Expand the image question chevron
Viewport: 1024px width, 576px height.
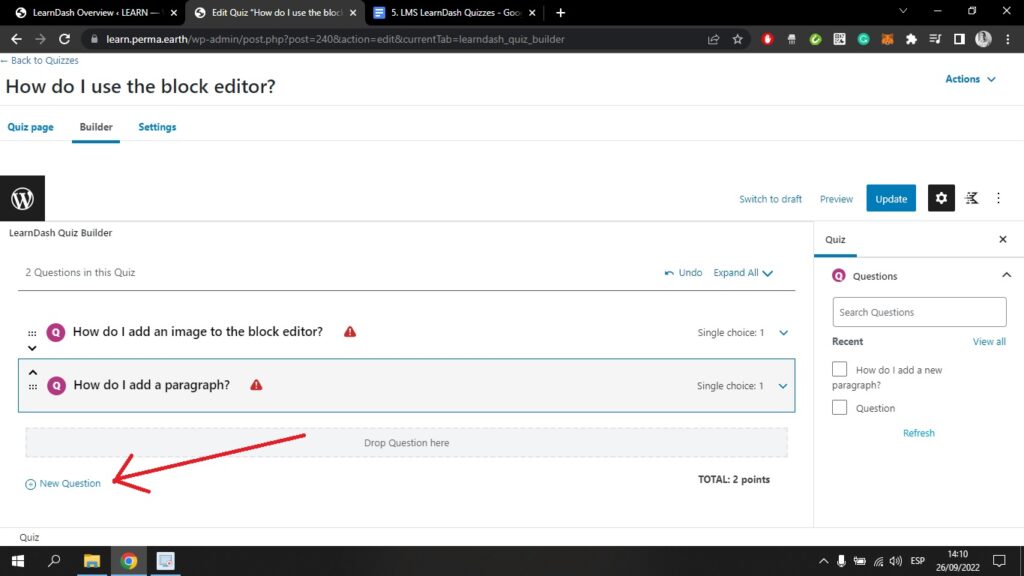(x=783, y=333)
